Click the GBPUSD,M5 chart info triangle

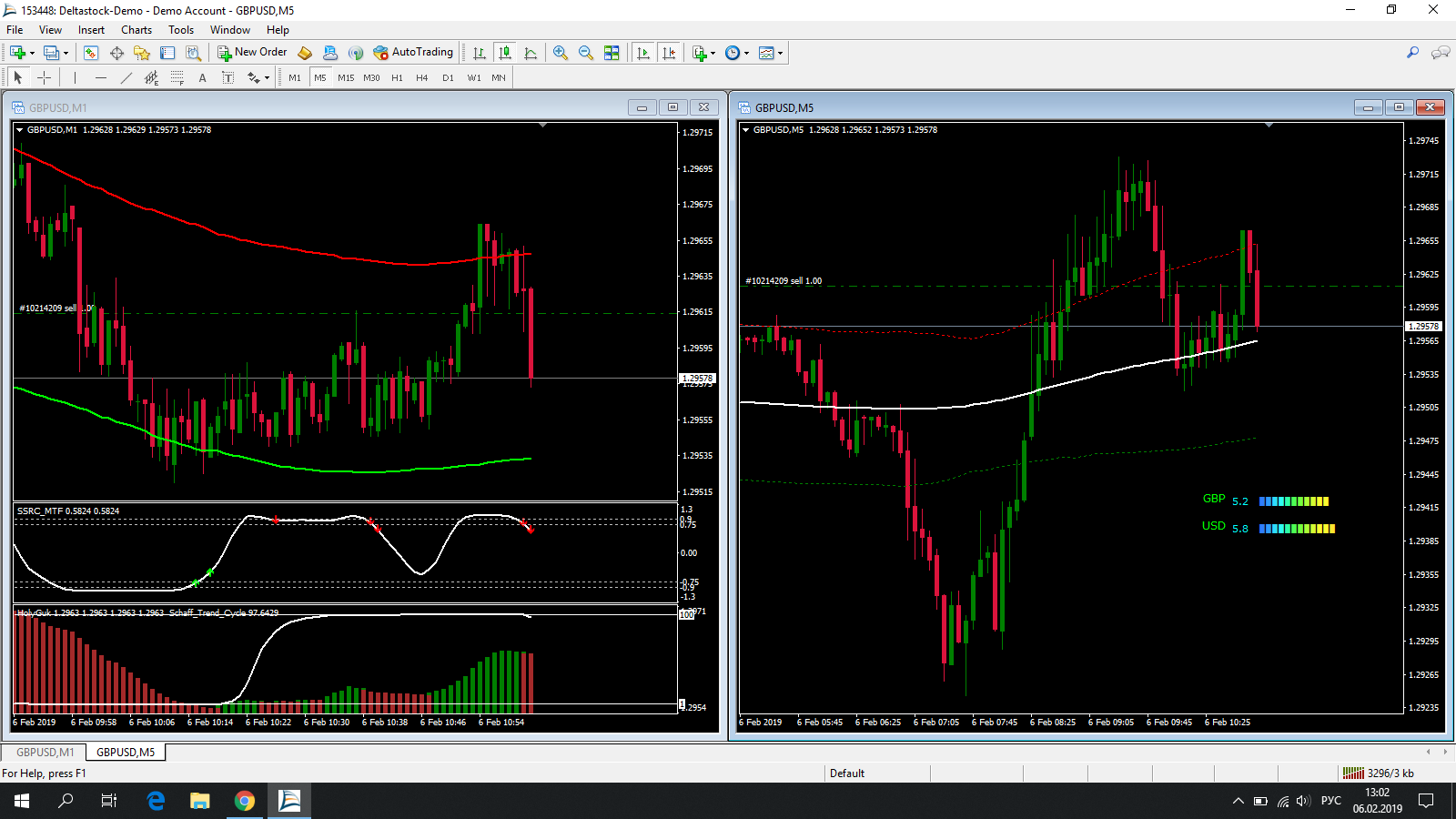[745, 129]
